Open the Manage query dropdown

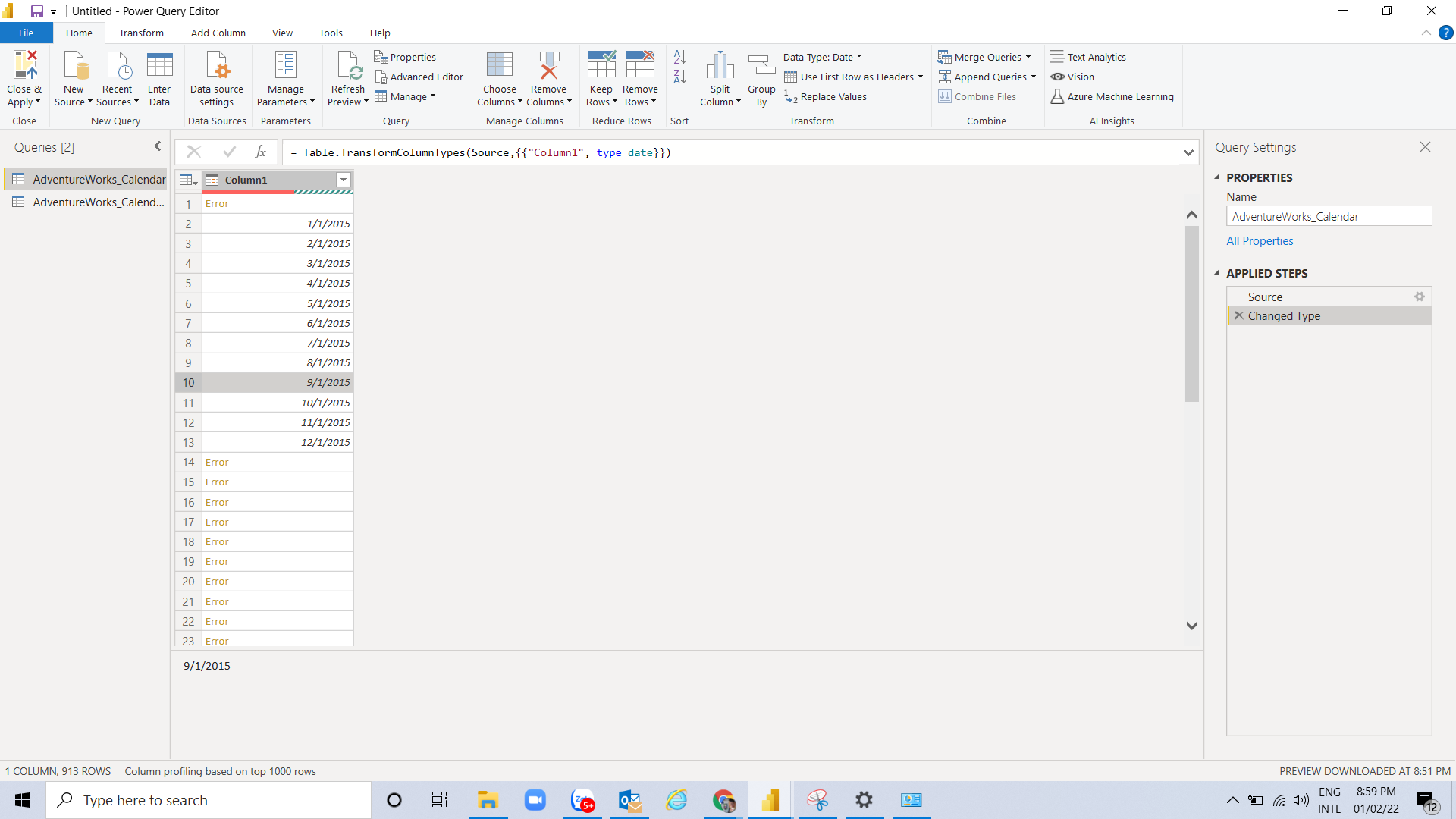tap(405, 96)
